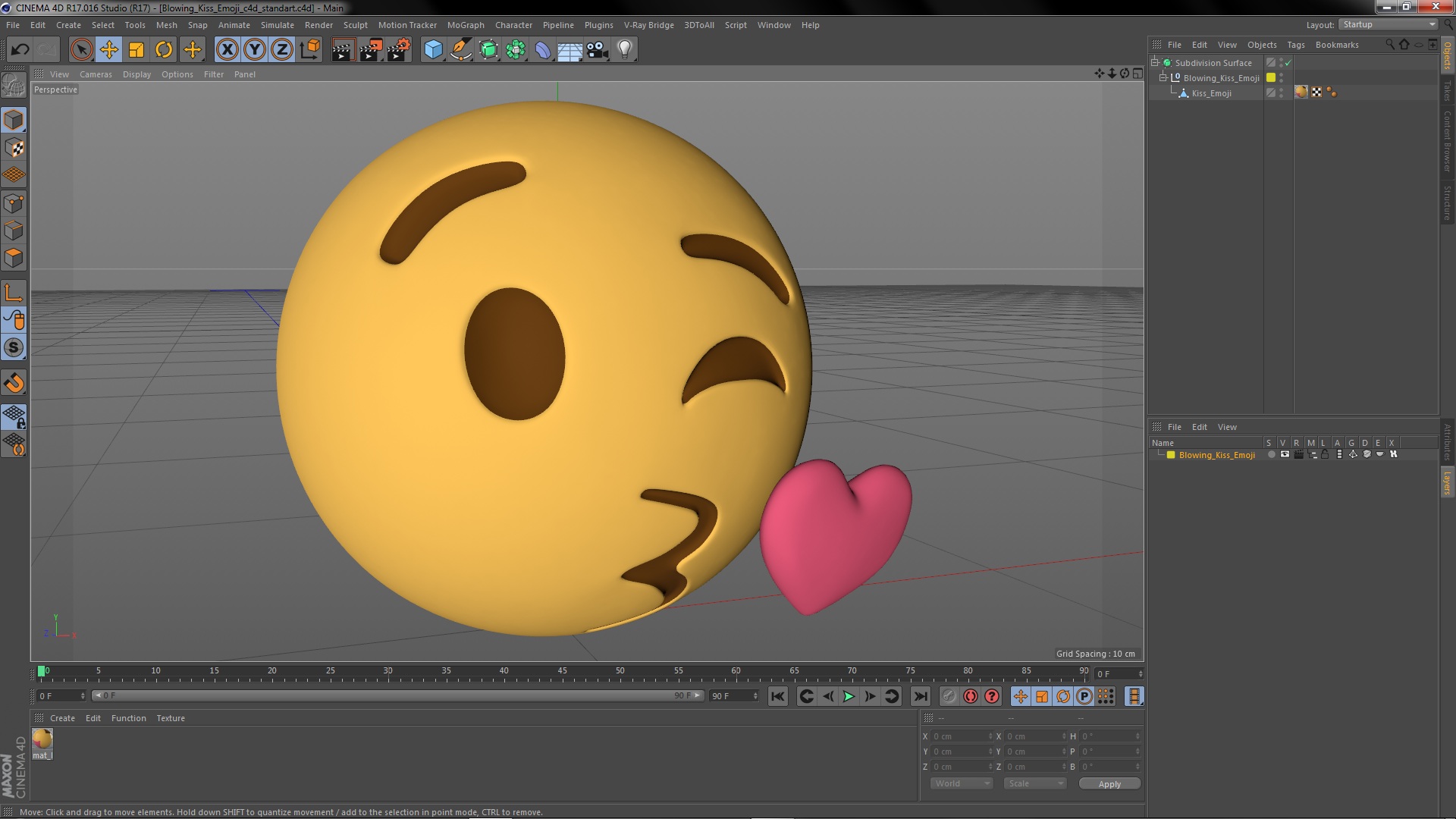1456x819 pixels.
Task: Toggle Z axis lock
Action: tap(282, 50)
